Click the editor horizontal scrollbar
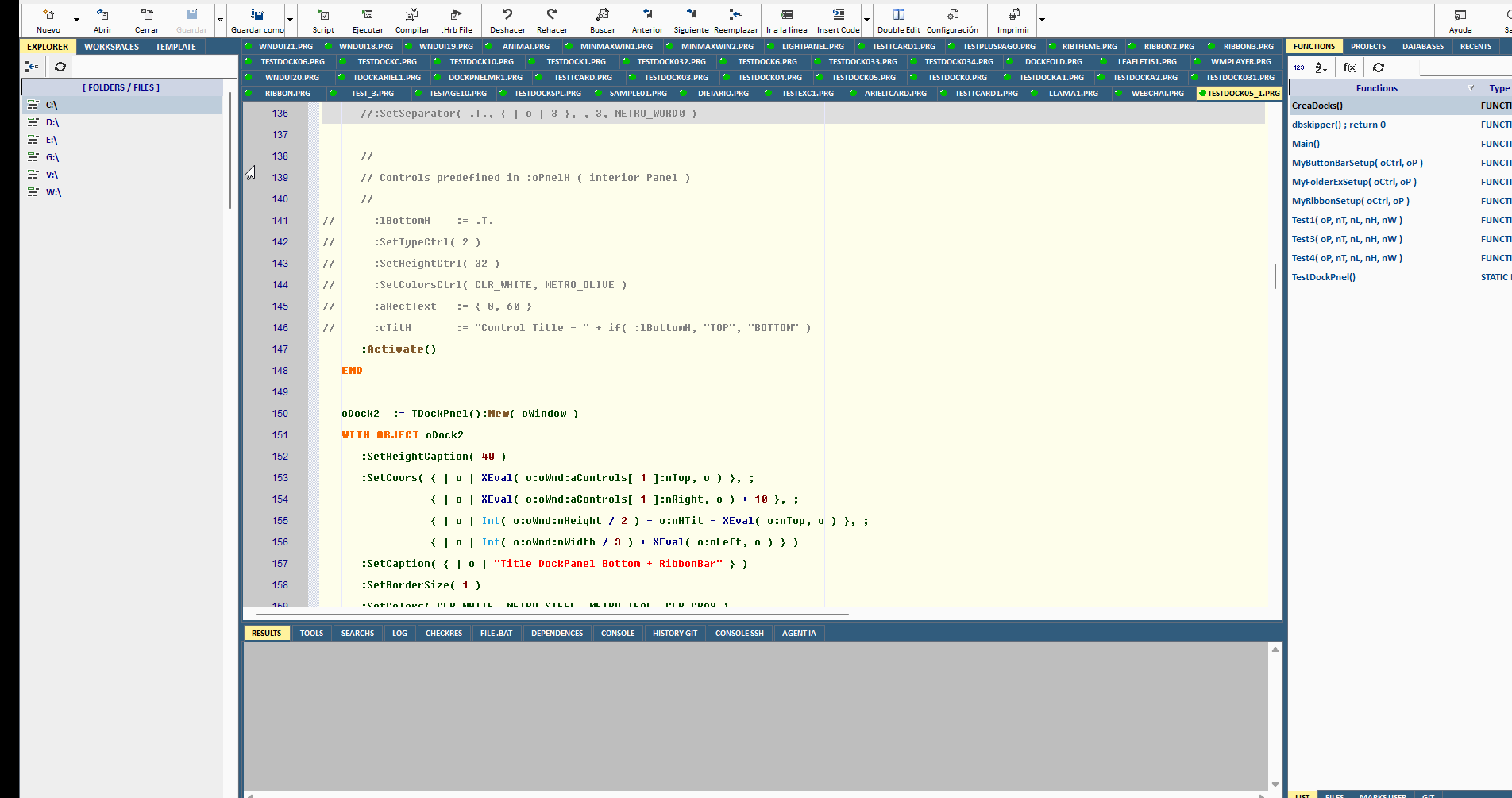The height and width of the screenshot is (798, 1512). pyautogui.click(x=552, y=615)
